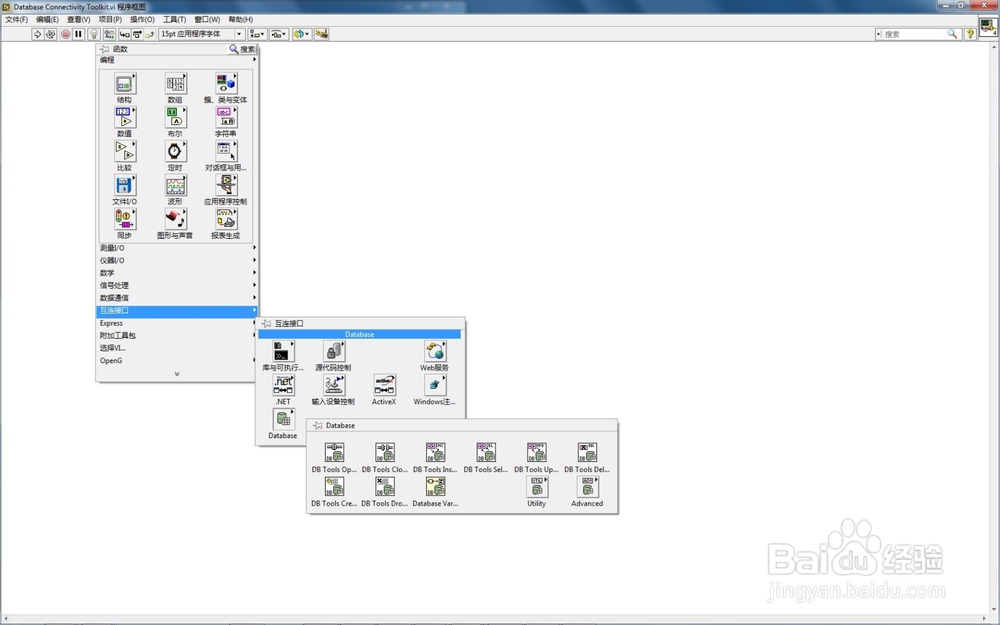The height and width of the screenshot is (625, 1000).
Task: Open the 文件(F) menu
Action: tap(17, 19)
